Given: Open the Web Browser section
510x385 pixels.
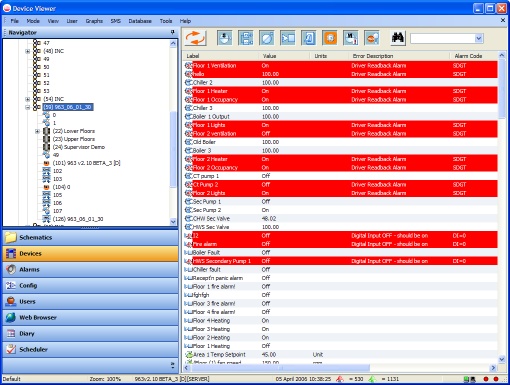Looking at the screenshot, I should click(90, 317).
